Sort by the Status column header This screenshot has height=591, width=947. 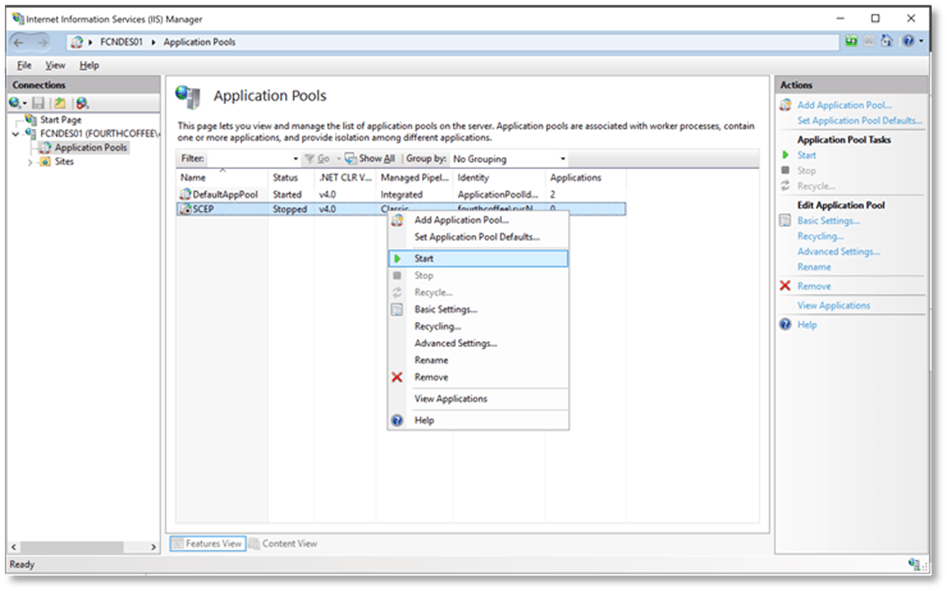click(x=285, y=178)
